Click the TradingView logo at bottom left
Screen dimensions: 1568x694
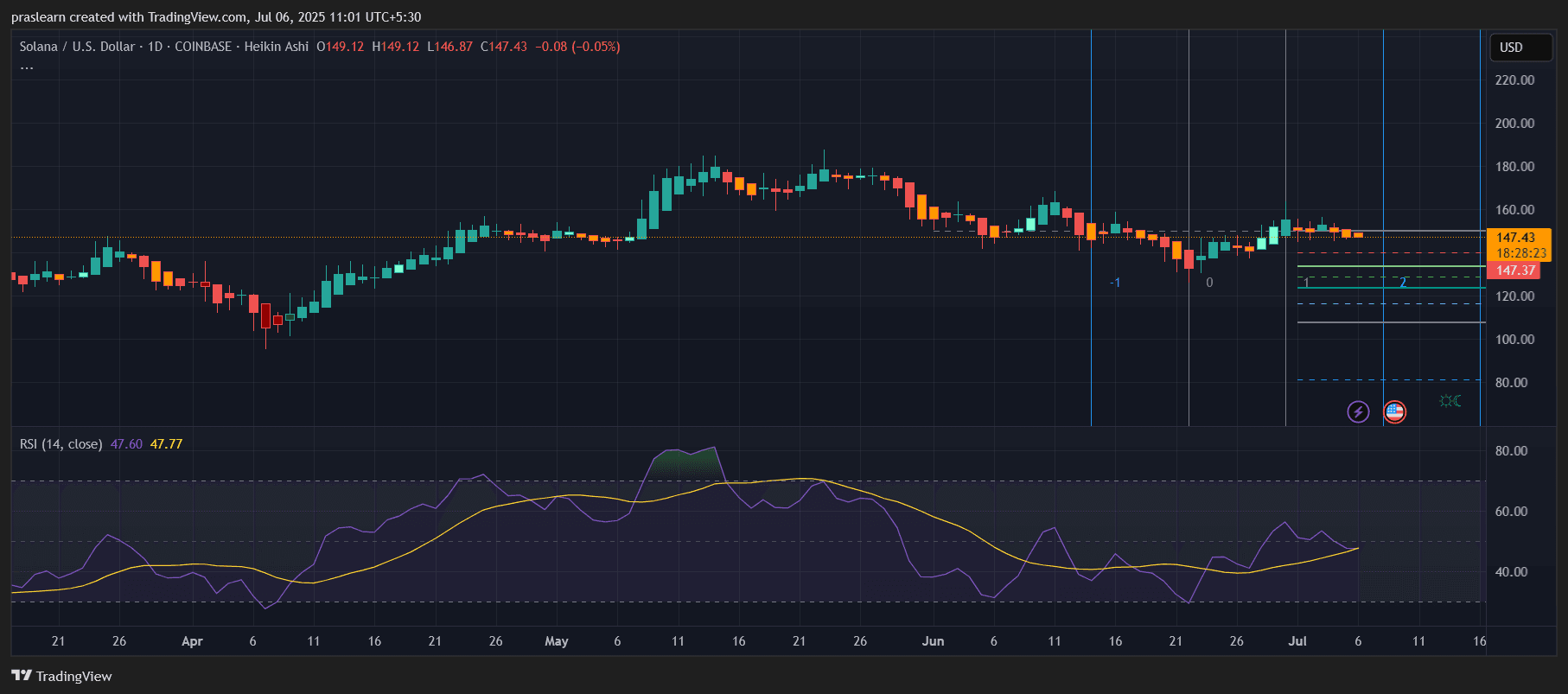tap(62, 676)
